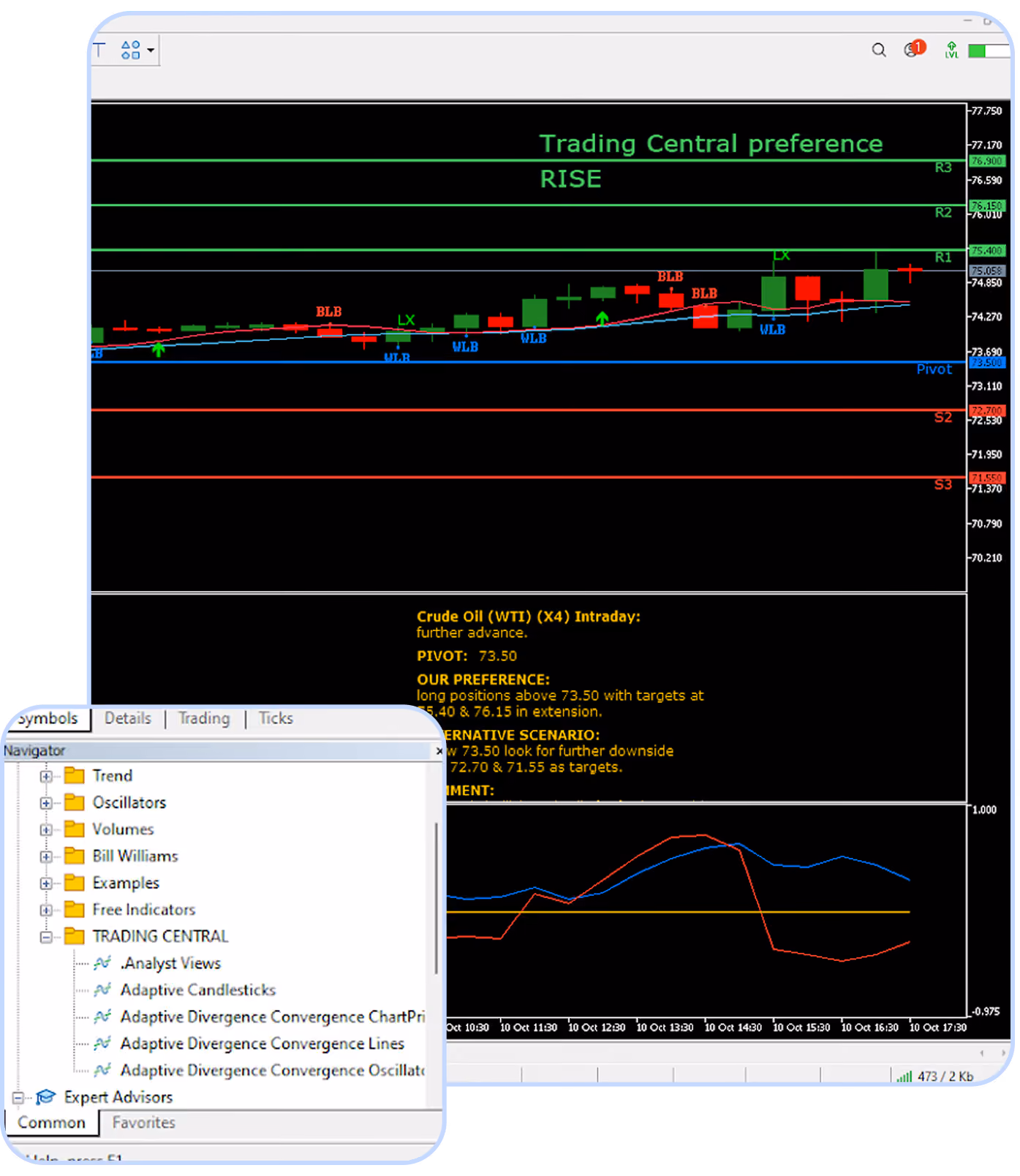This screenshot has width=1020, height=1176.
Task: Select the Expert Advisors tree item
Action: [x=118, y=1097]
